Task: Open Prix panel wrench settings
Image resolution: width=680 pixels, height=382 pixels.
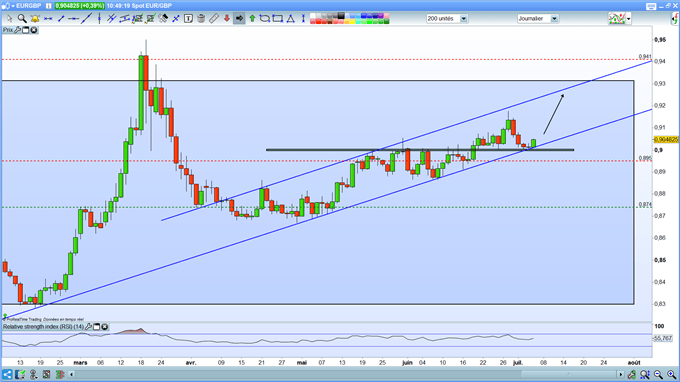Action: coord(17,30)
